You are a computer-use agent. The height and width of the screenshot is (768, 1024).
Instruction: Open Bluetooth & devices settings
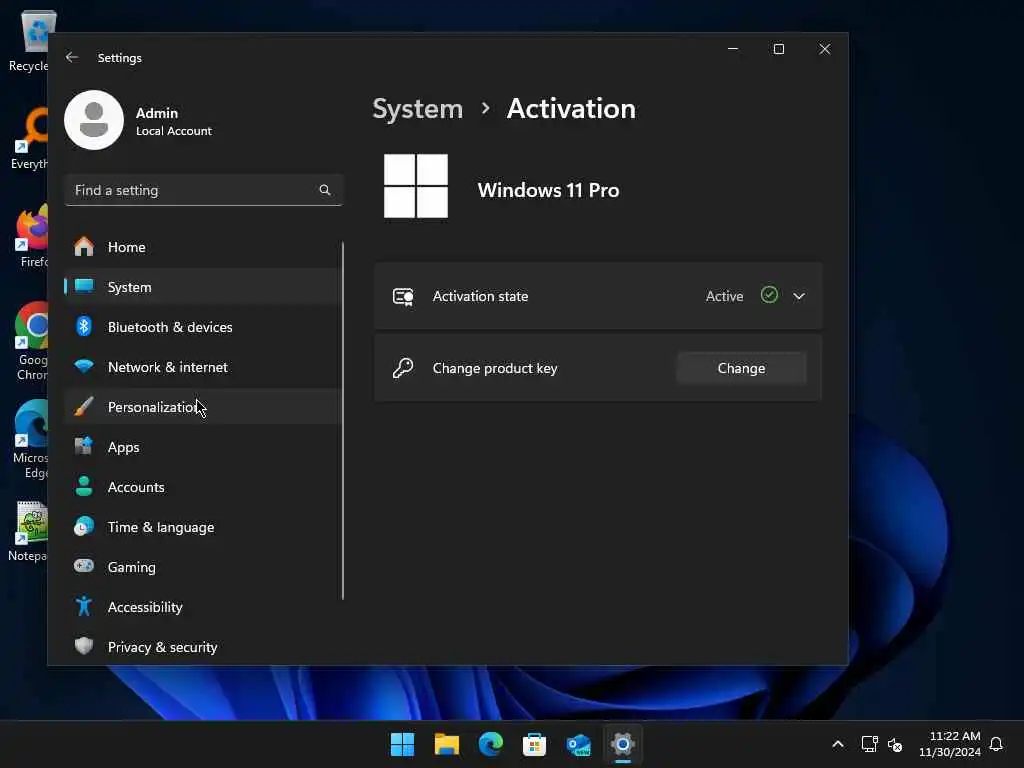(203, 327)
